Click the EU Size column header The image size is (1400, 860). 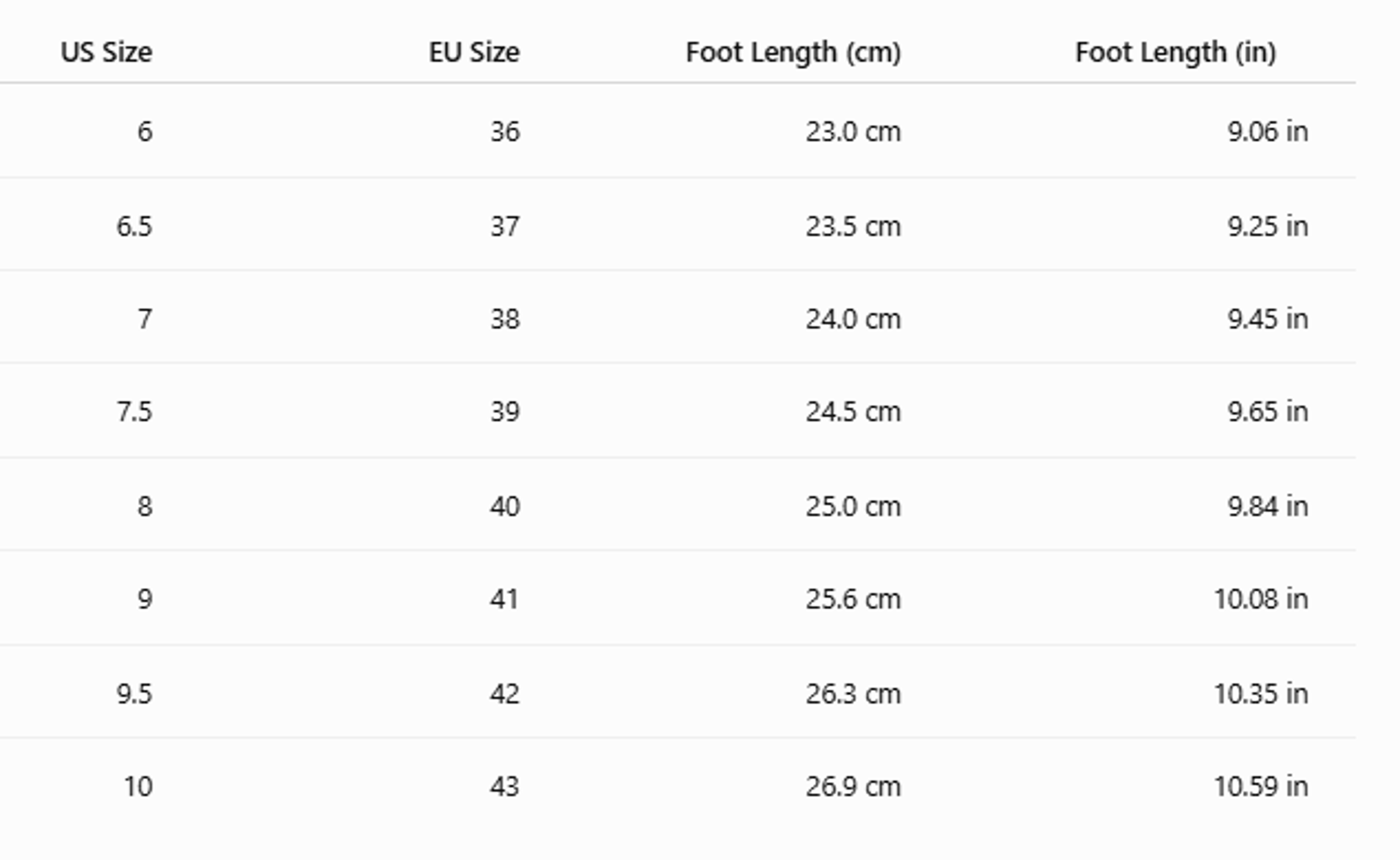coord(474,52)
